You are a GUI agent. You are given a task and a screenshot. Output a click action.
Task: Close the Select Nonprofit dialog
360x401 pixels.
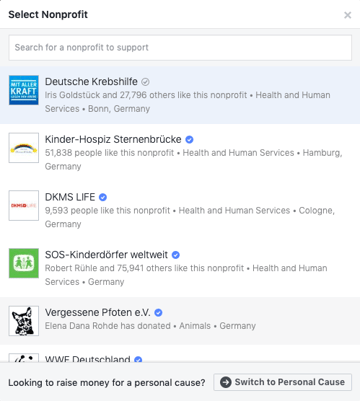click(348, 15)
